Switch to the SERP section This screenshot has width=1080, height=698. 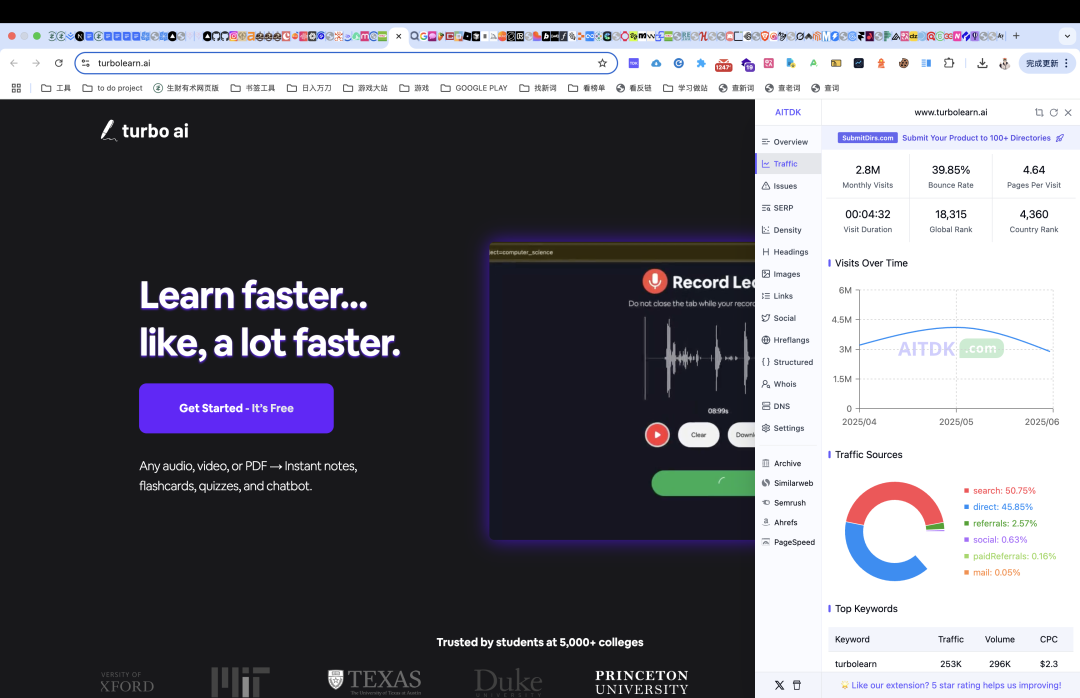coord(777,208)
